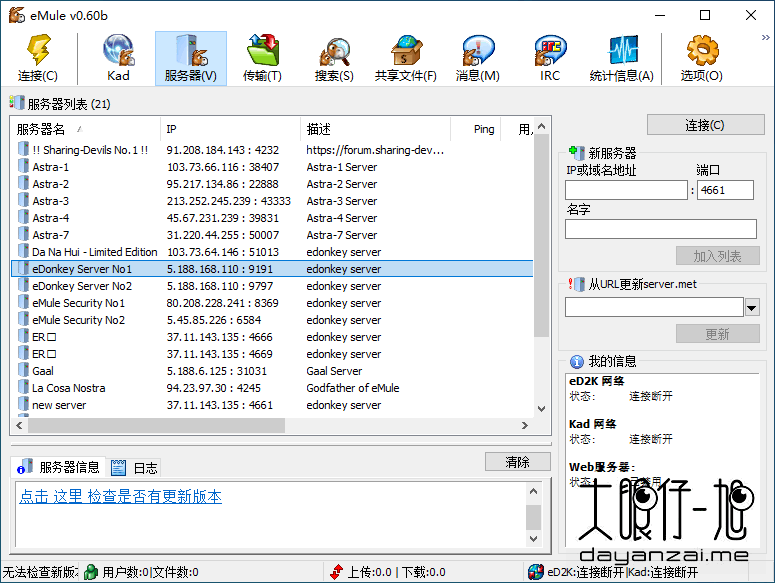Screen dimensions: 775x583
Task: Sort by description column header
Action: click(375, 129)
